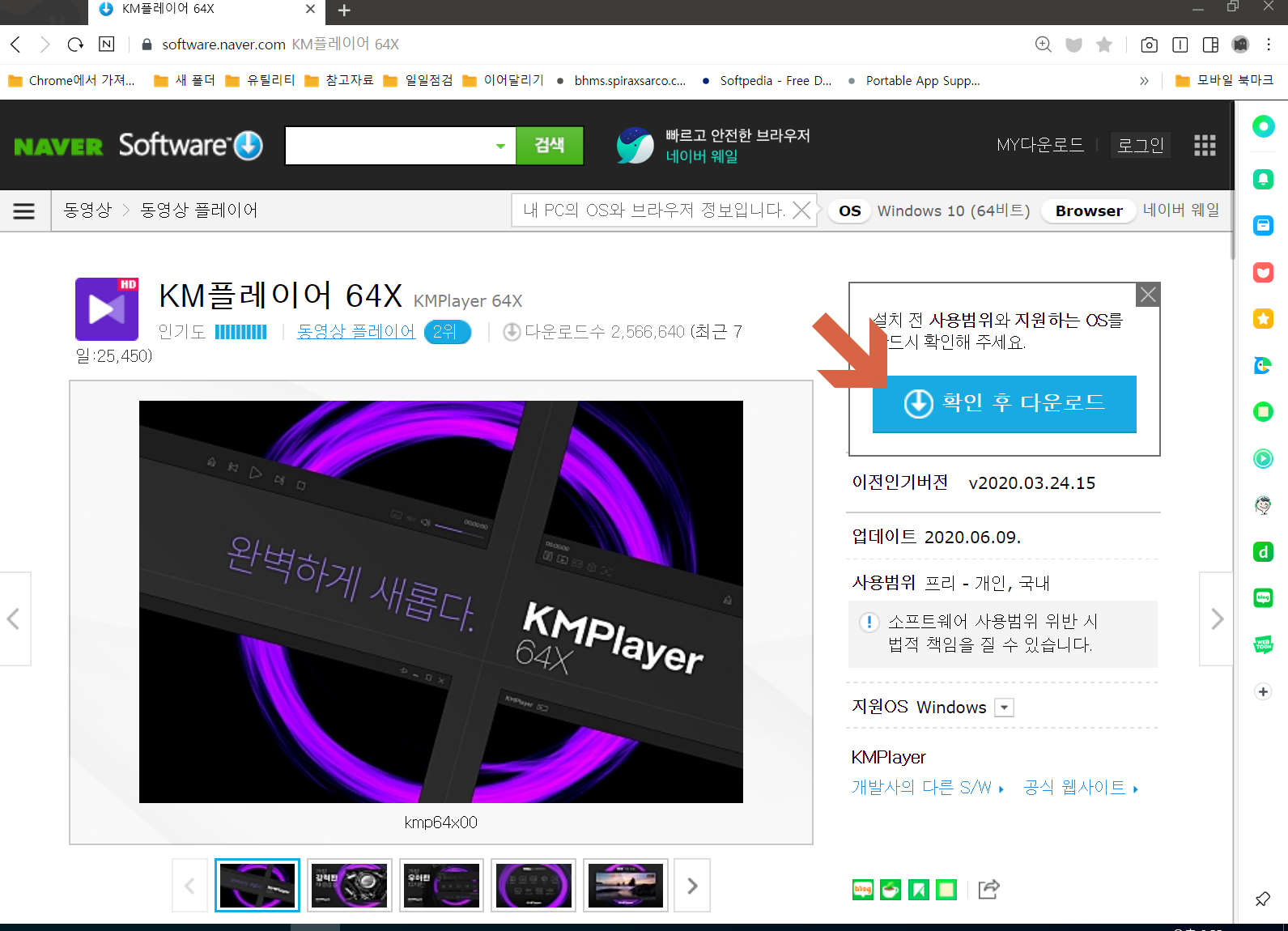
Task: Select fifth landscape screenshot thumbnail
Action: pyautogui.click(x=626, y=886)
